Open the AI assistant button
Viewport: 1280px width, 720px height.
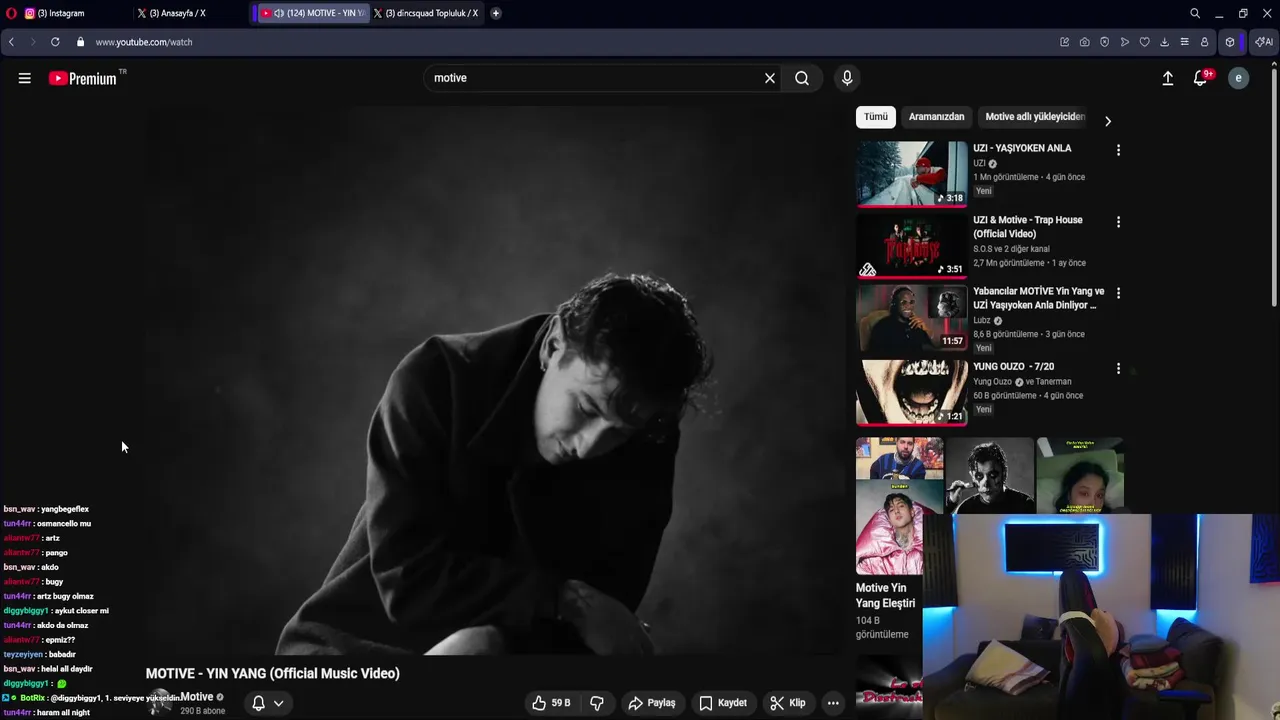[x=1264, y=42]
